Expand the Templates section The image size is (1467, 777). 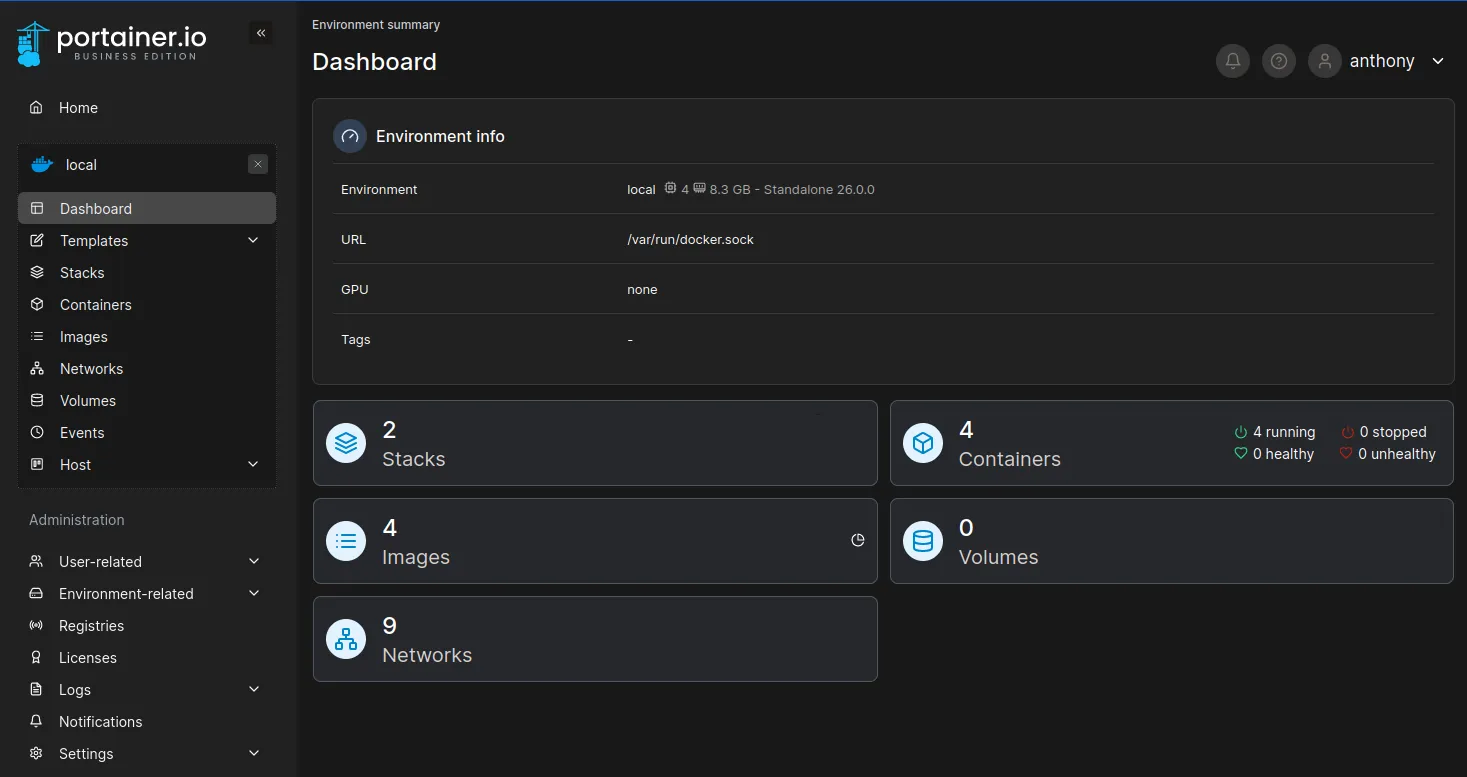click(x=253, y=240)
